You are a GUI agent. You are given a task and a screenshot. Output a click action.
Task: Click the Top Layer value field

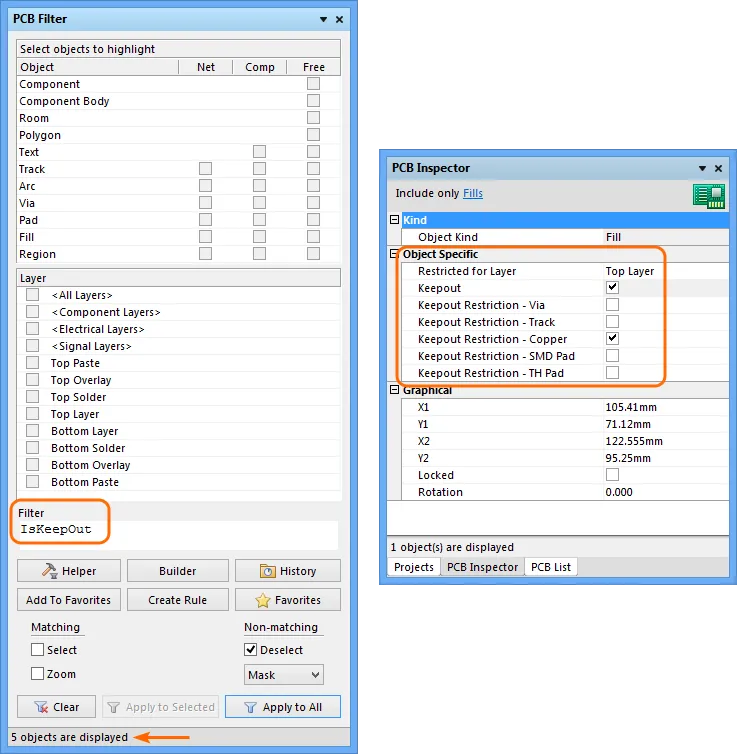[x=666, y=271]
